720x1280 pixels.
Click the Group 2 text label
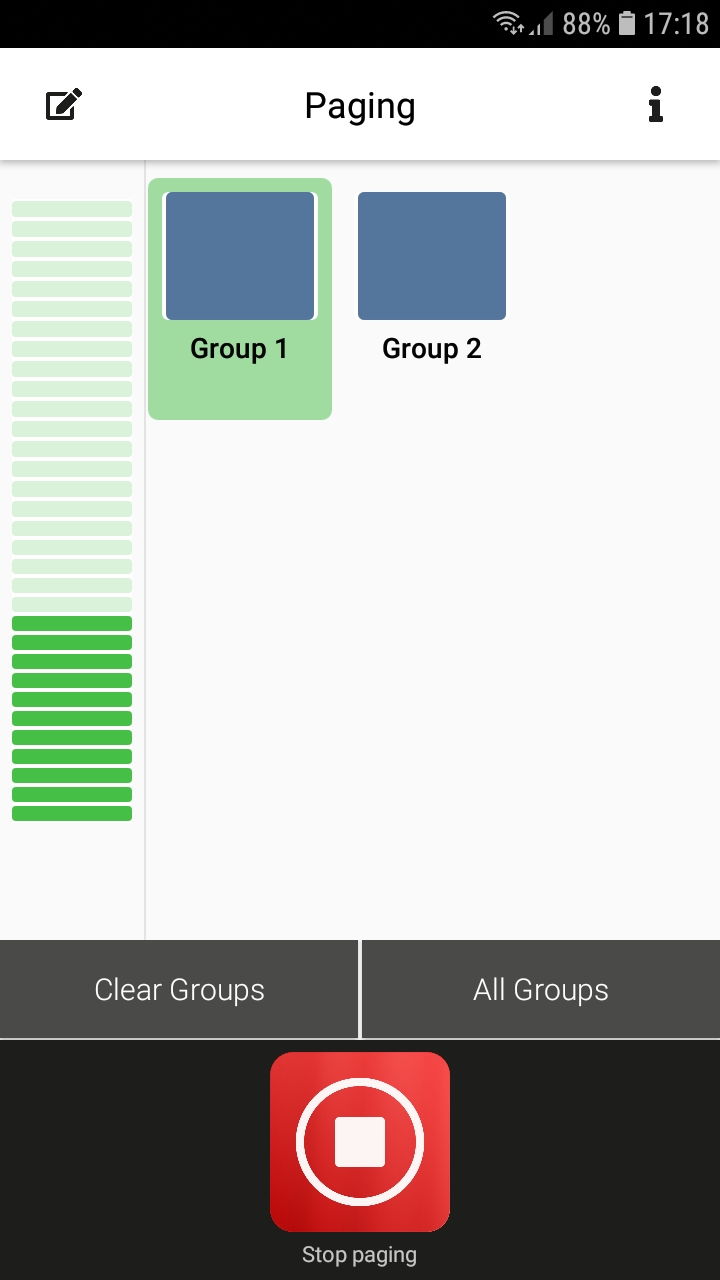point(432,349)
